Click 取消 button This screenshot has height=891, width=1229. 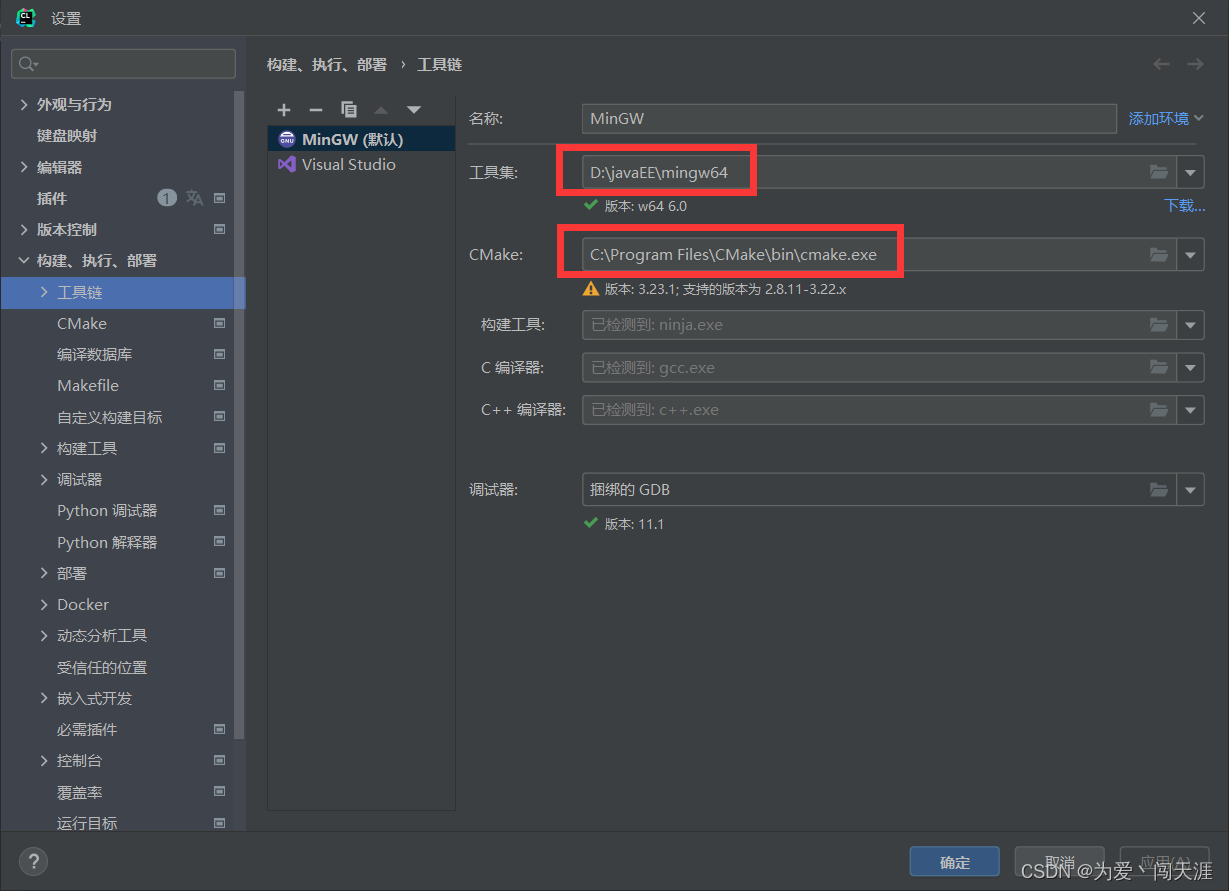(1059, 862)
